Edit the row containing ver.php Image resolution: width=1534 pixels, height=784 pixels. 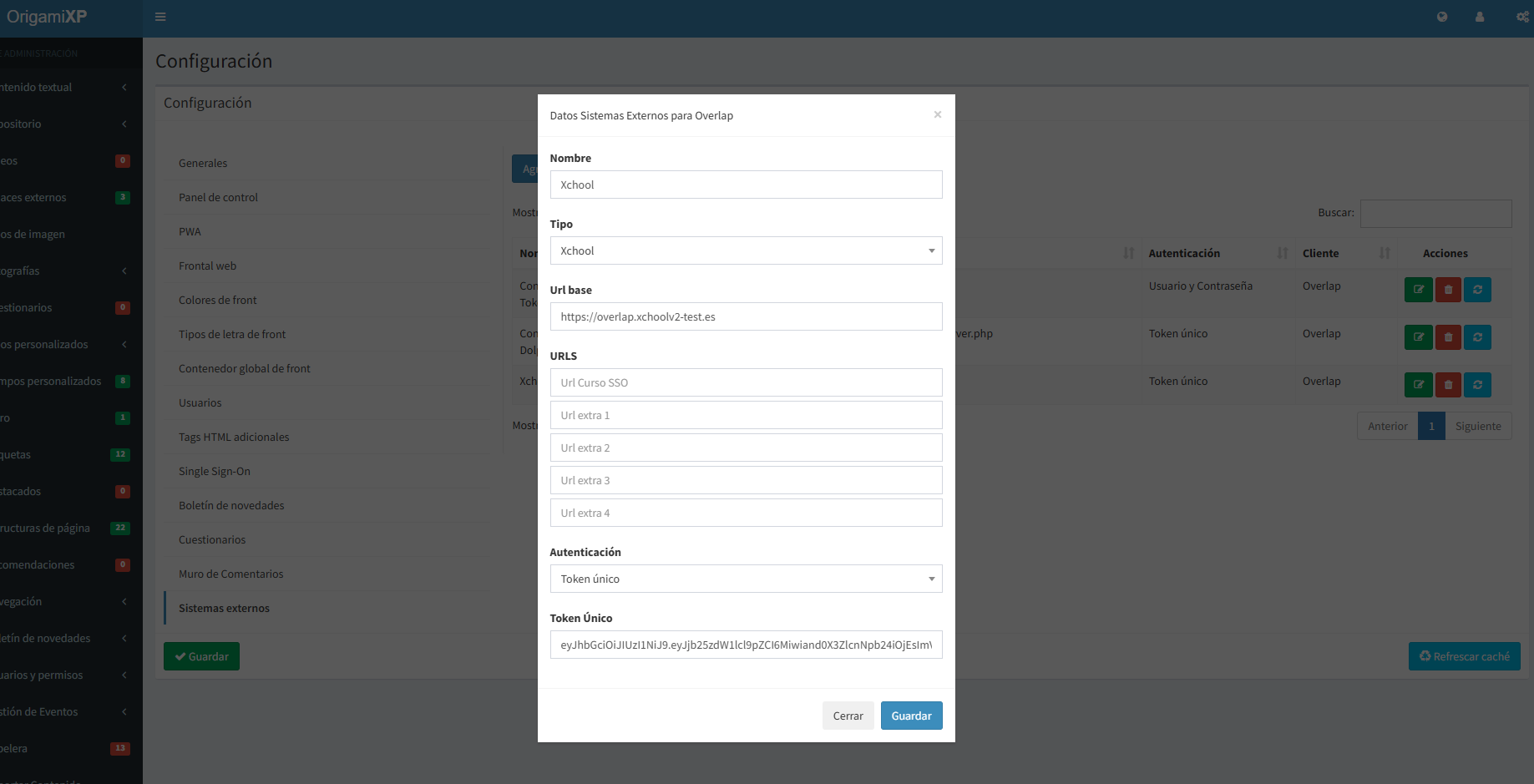pos(1418,337)
